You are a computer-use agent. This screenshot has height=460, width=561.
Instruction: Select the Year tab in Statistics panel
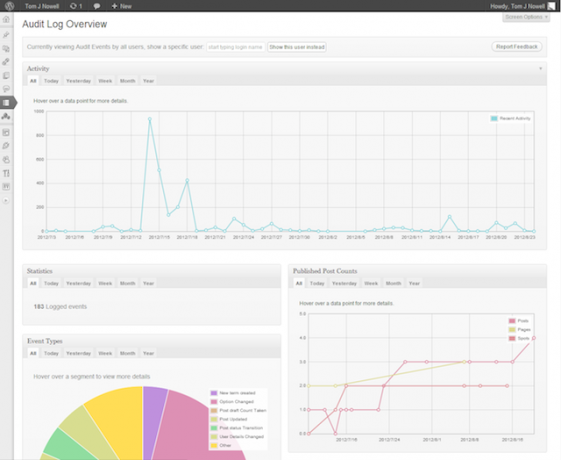148,283
